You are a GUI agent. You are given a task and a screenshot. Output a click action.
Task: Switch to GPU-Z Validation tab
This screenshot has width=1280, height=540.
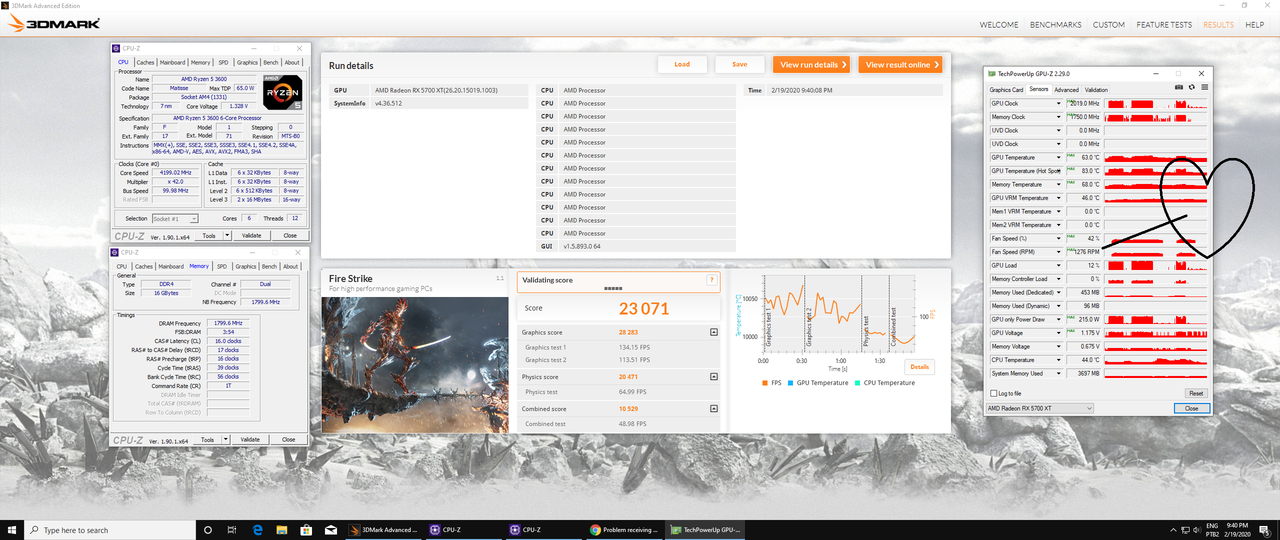[1096, 90]
